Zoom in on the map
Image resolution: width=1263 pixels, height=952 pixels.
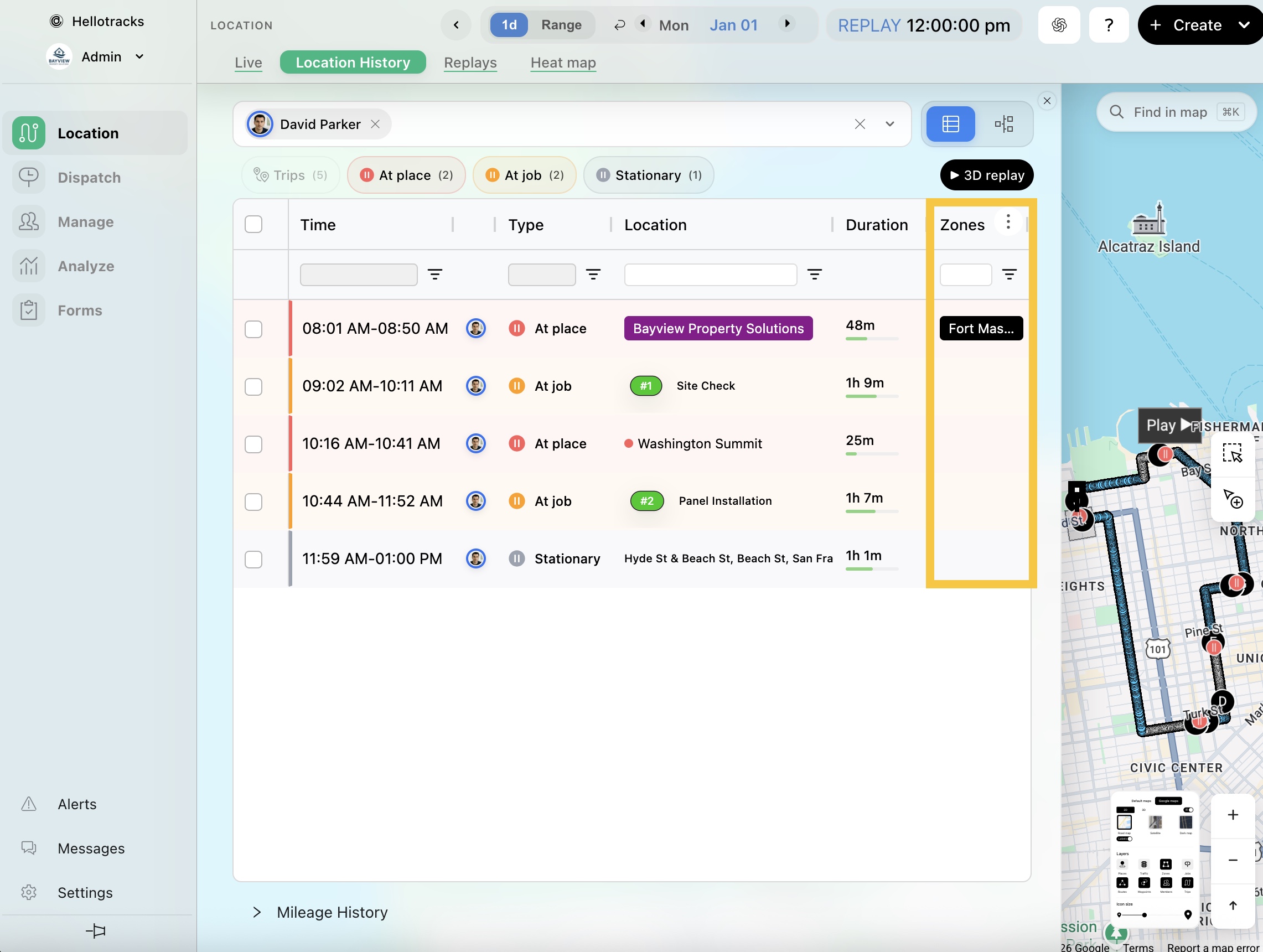click(1233, 815)
